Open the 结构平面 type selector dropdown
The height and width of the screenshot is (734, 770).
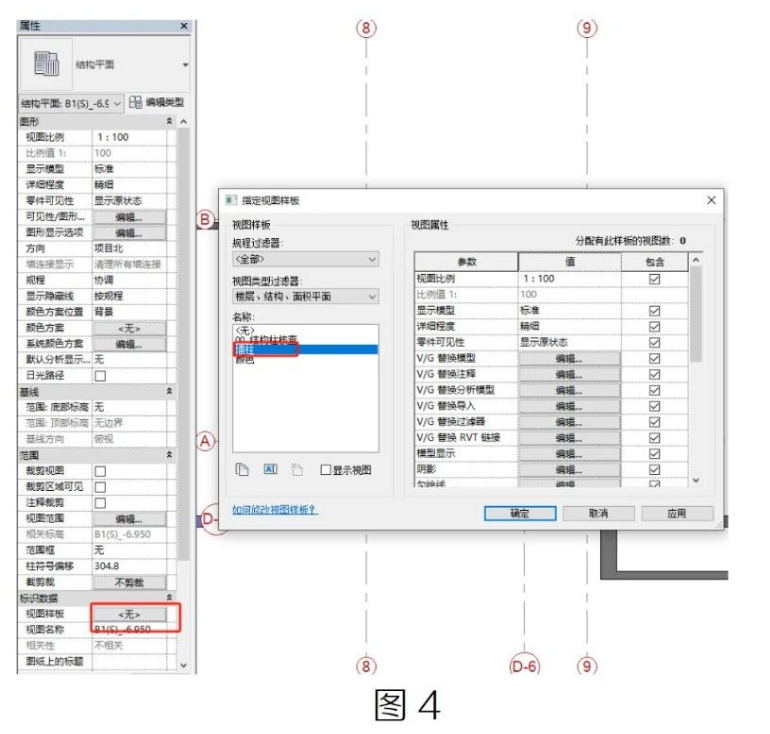185,65
